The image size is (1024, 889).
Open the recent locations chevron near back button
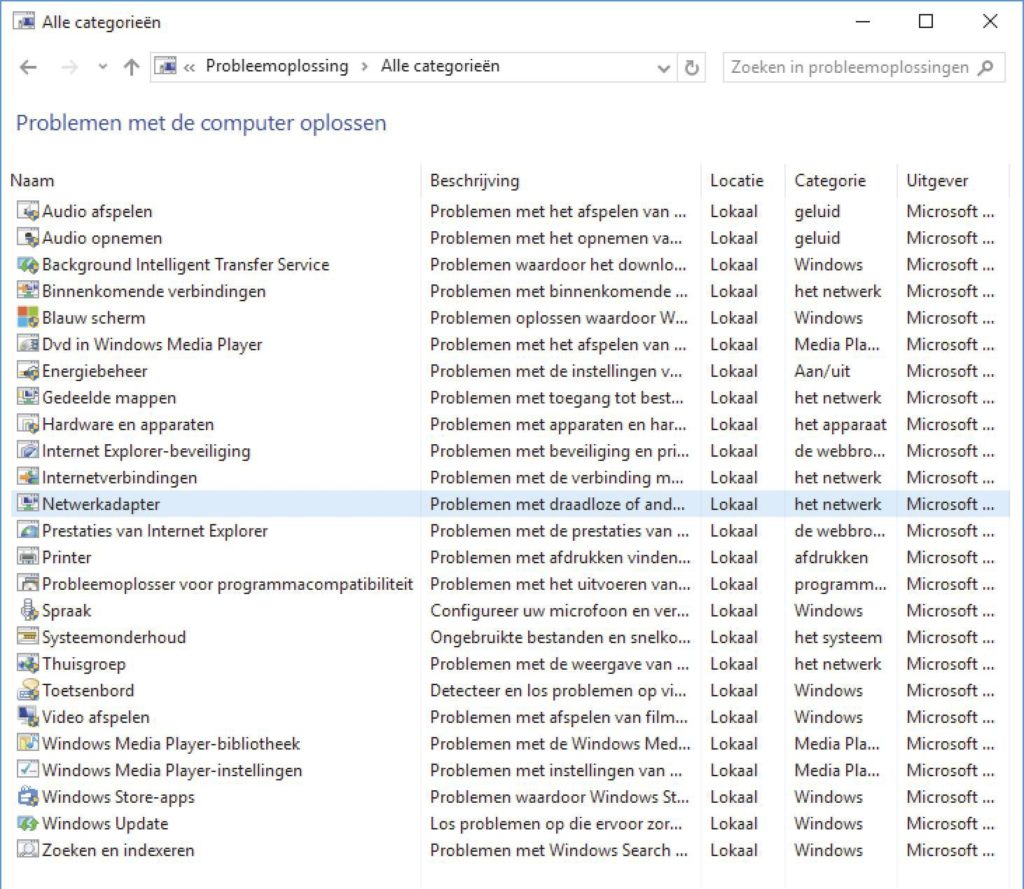[x=104, y=67]
